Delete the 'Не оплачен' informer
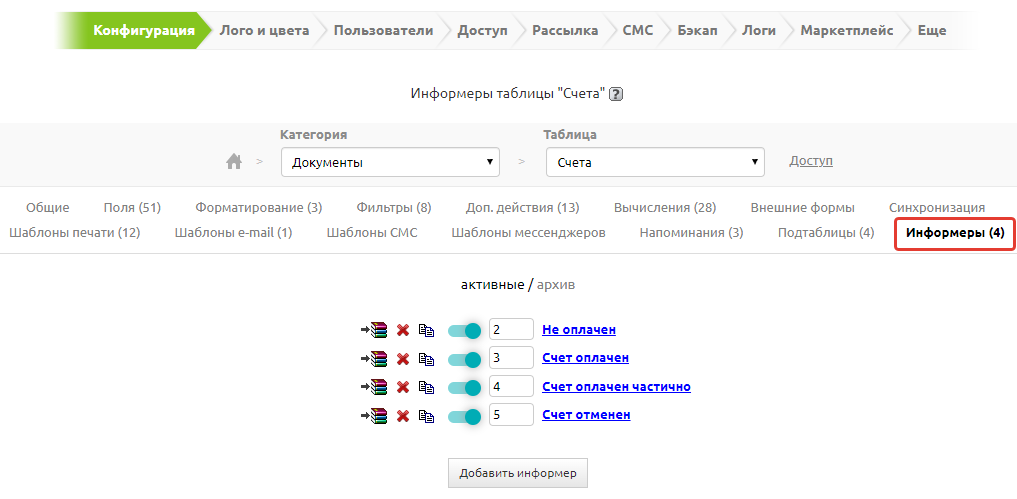Screen dimensions: 1017x499 (403, 330)
